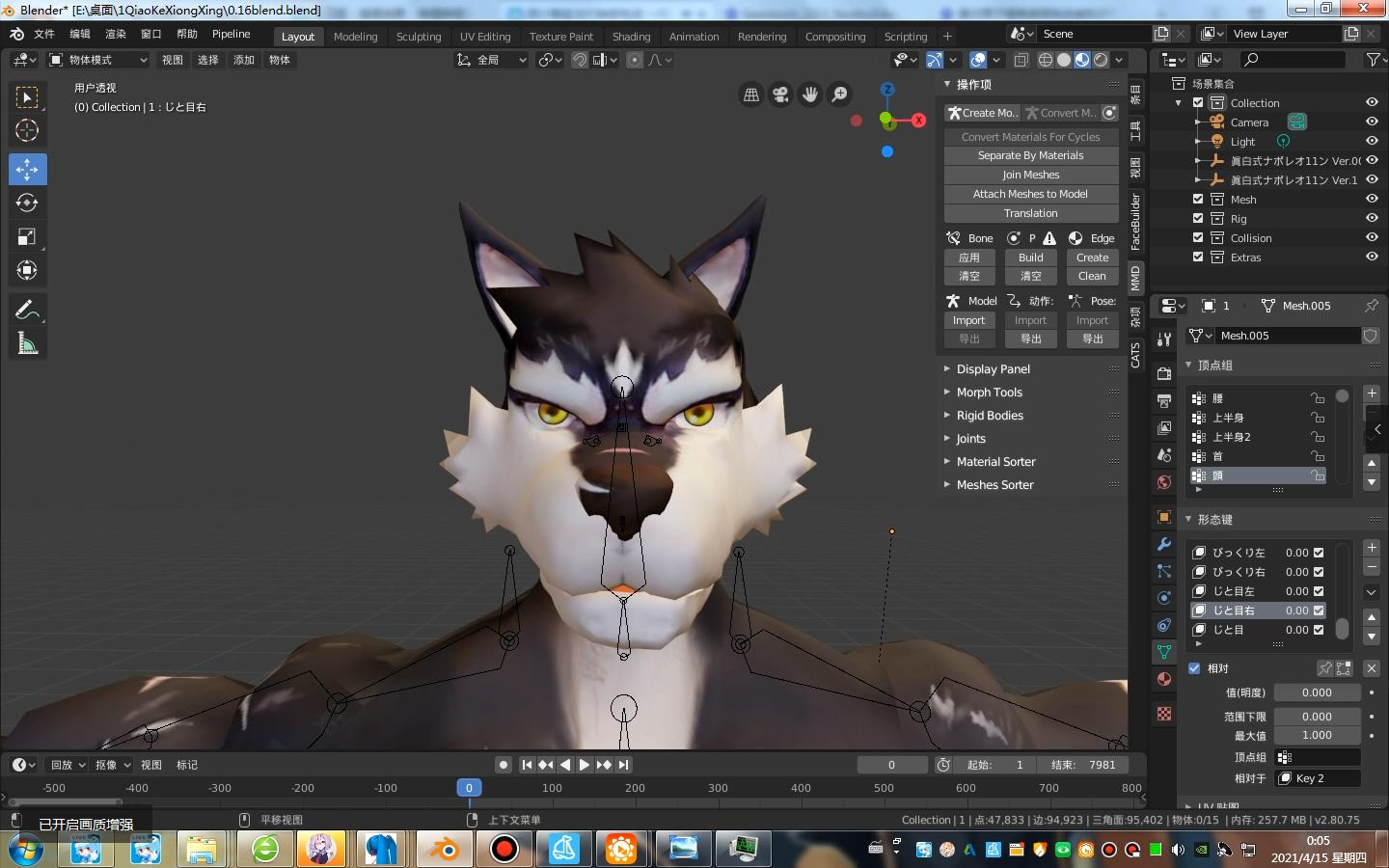Toggle auto keying record button
This screenshot has width=1389, height=868.
[503, 765]
